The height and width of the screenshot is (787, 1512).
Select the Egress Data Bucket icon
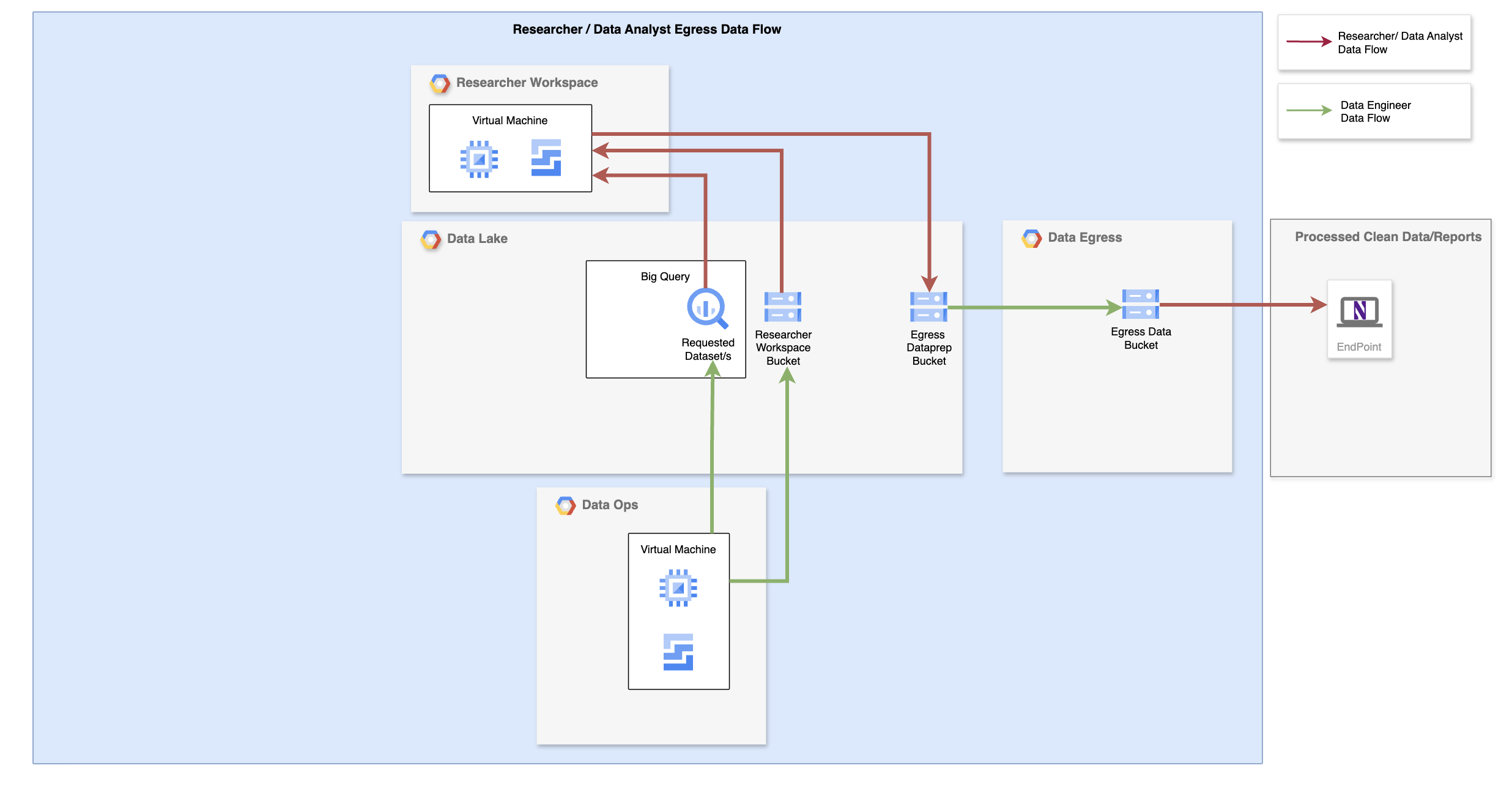[x=1140, y=304]
